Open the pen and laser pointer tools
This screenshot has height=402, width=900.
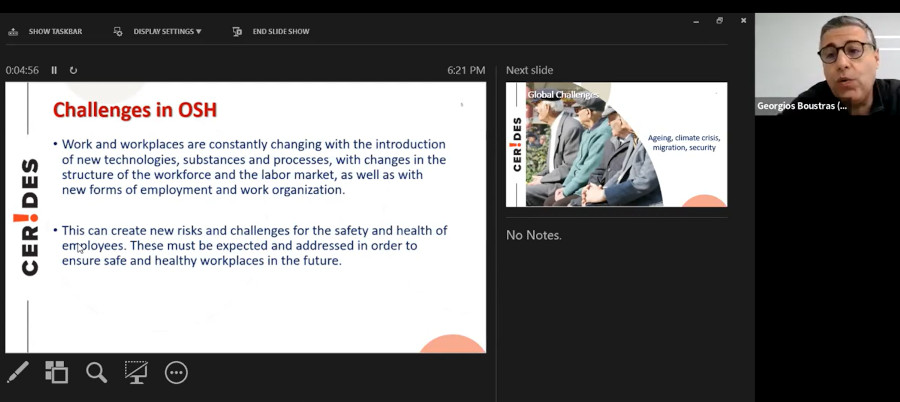pyautogui.click(x=18, y=373)
